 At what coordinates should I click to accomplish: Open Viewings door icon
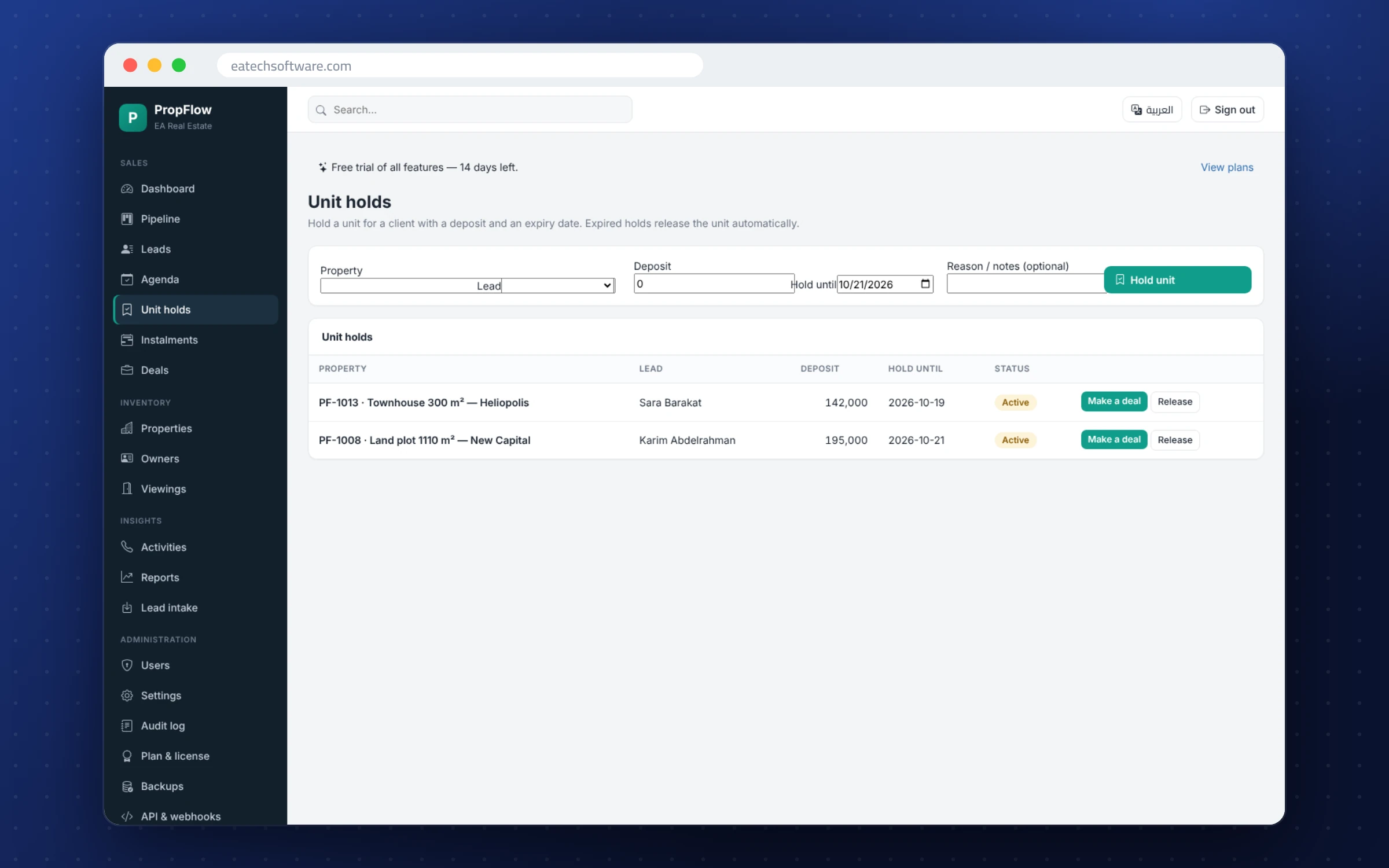click(127, 488)
